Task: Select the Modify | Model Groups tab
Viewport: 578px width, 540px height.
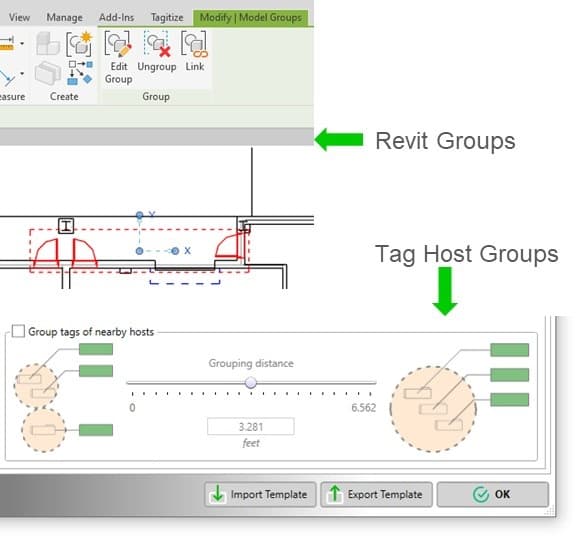Action: pos(251,17)
